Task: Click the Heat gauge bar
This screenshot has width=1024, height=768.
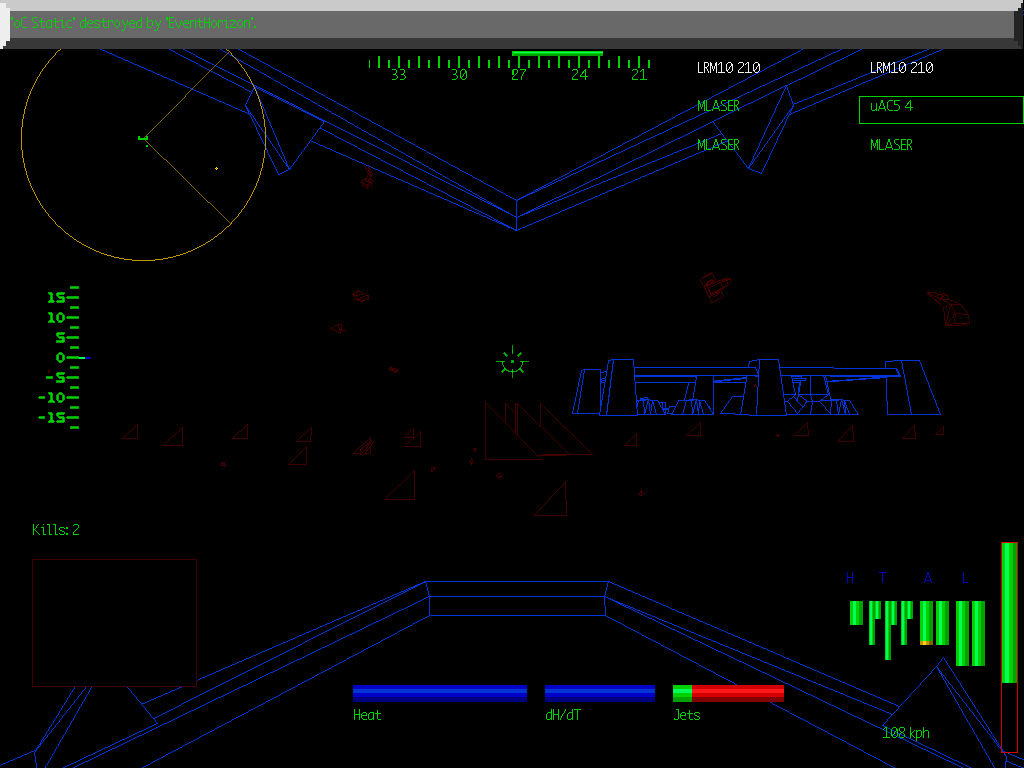Action: point(439,693)
